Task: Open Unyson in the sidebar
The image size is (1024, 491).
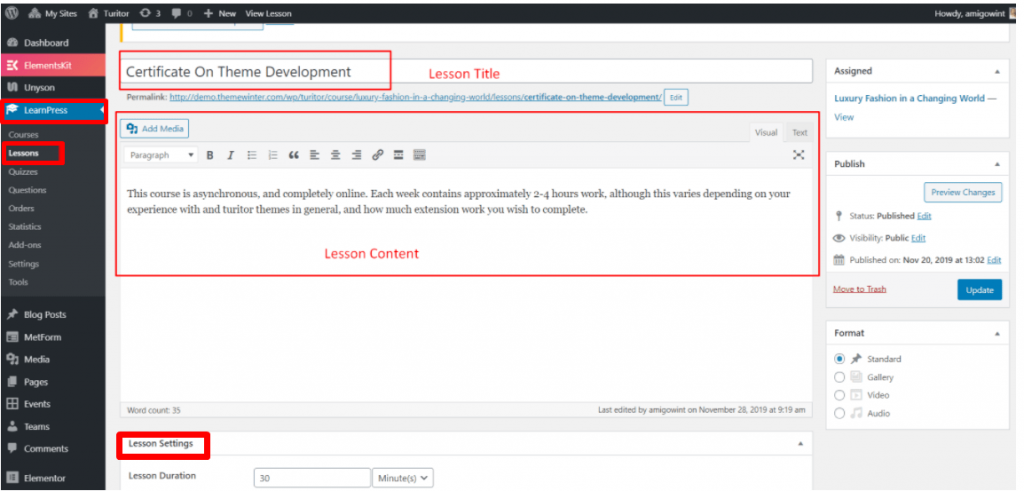Action: pos(52,87)
